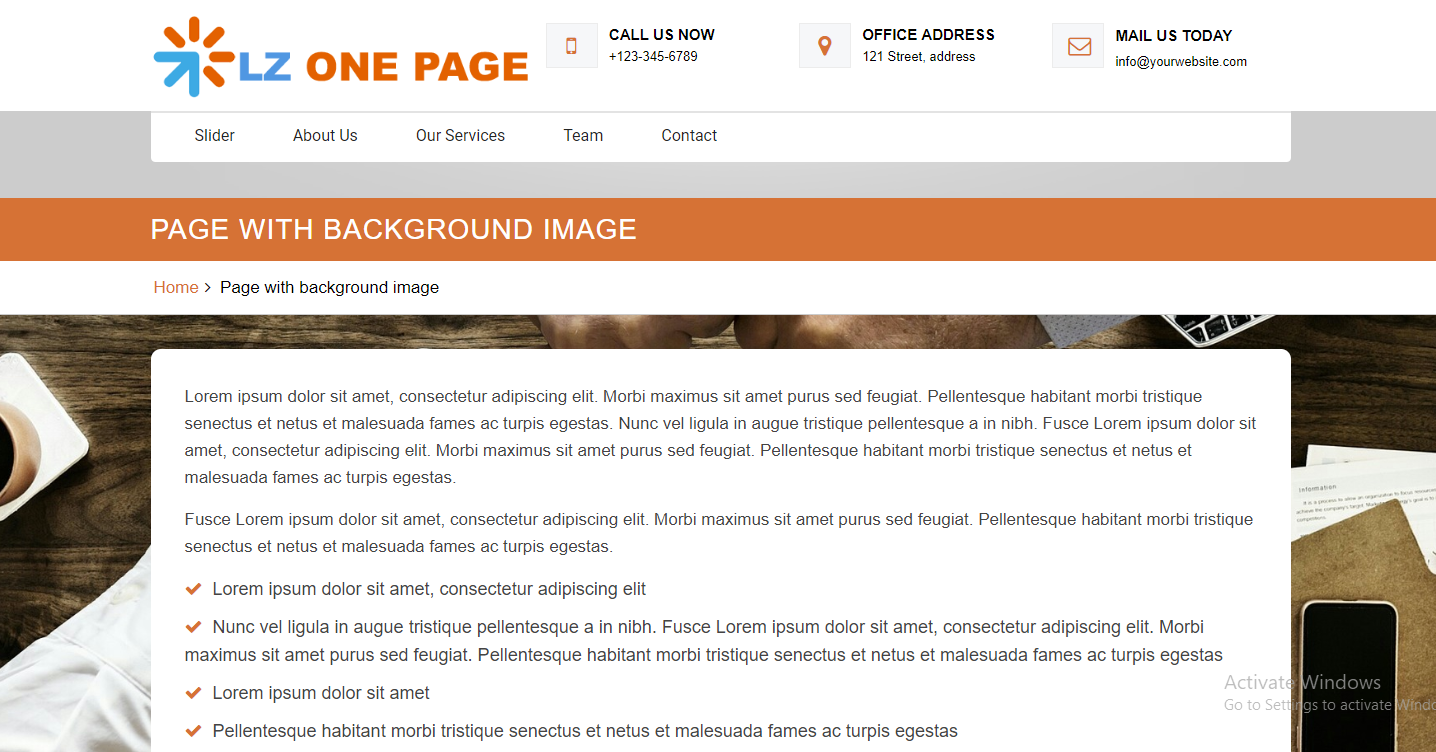This screenshot has width=1436, height=752.
Task: Click the LZ One Page logo
Action: [x=341, y=57]
